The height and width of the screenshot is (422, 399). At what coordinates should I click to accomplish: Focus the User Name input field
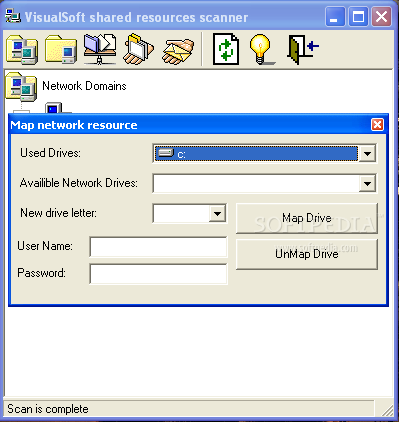[x=158, y=247]
